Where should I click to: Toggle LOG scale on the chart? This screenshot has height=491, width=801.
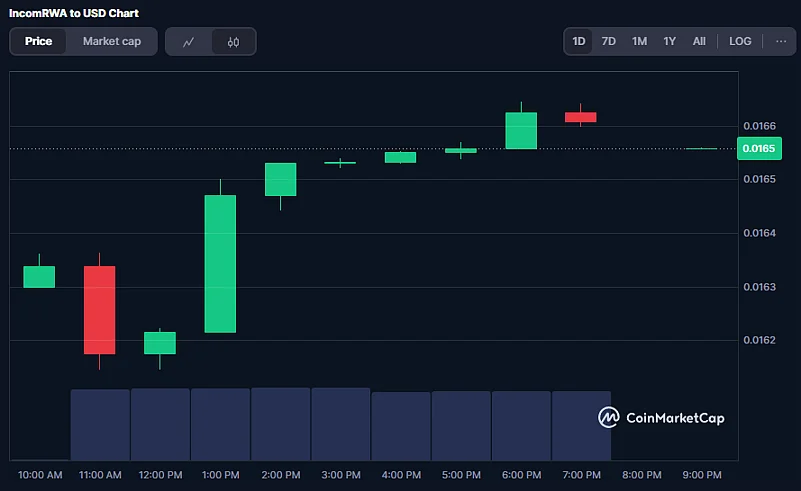point(740,41)
